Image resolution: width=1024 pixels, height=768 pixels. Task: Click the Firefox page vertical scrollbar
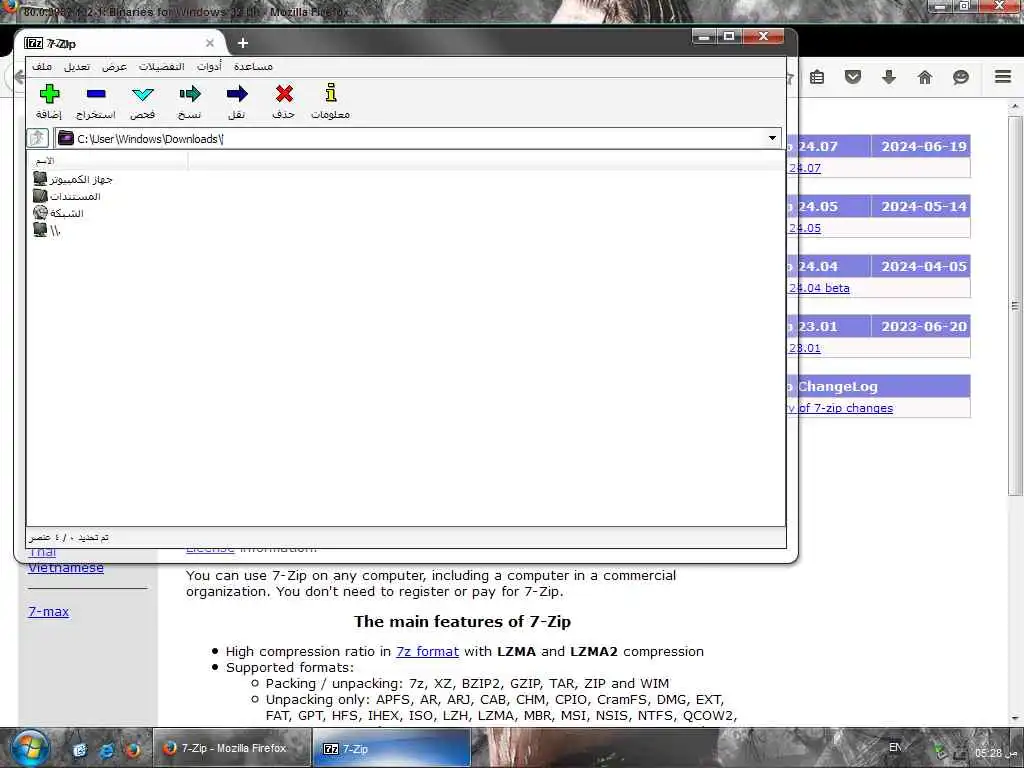click(x=1015, y=306)
